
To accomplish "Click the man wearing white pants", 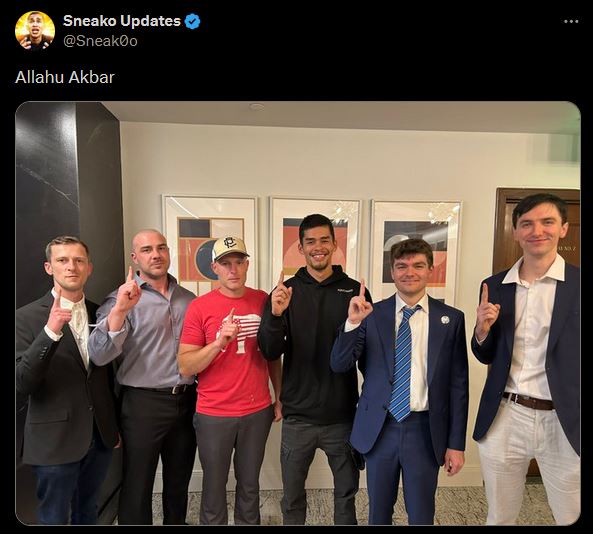I will [x=528, y=359].
